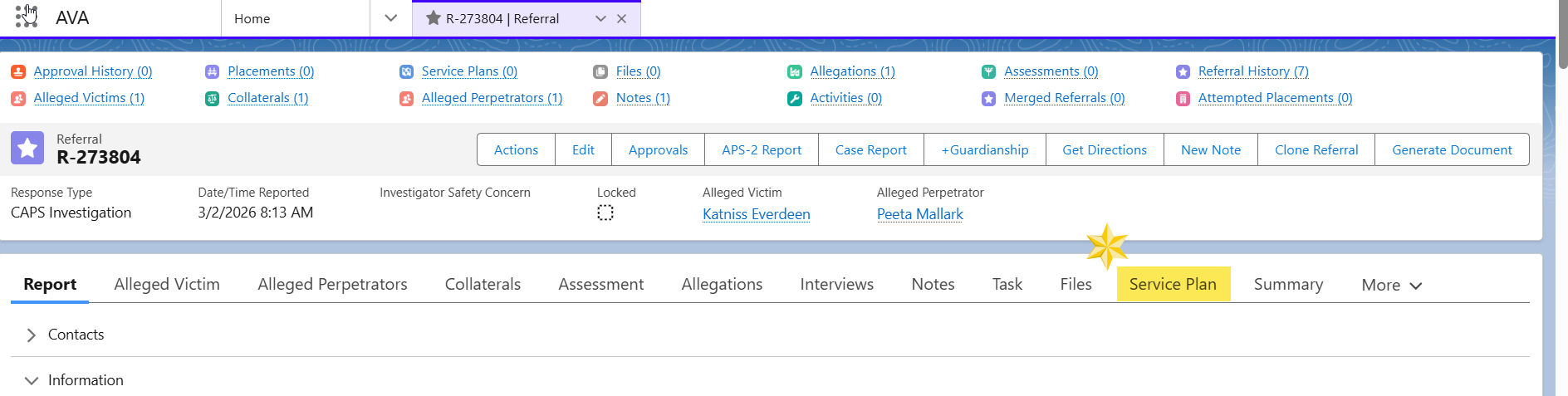Open the More tabs dropdown

tap(1392, 285)
